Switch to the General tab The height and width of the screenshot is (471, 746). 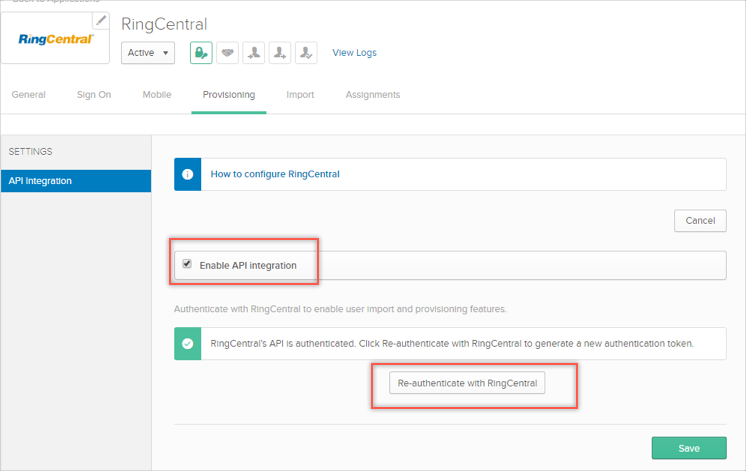pyautogui.click(x=29, y=95)
